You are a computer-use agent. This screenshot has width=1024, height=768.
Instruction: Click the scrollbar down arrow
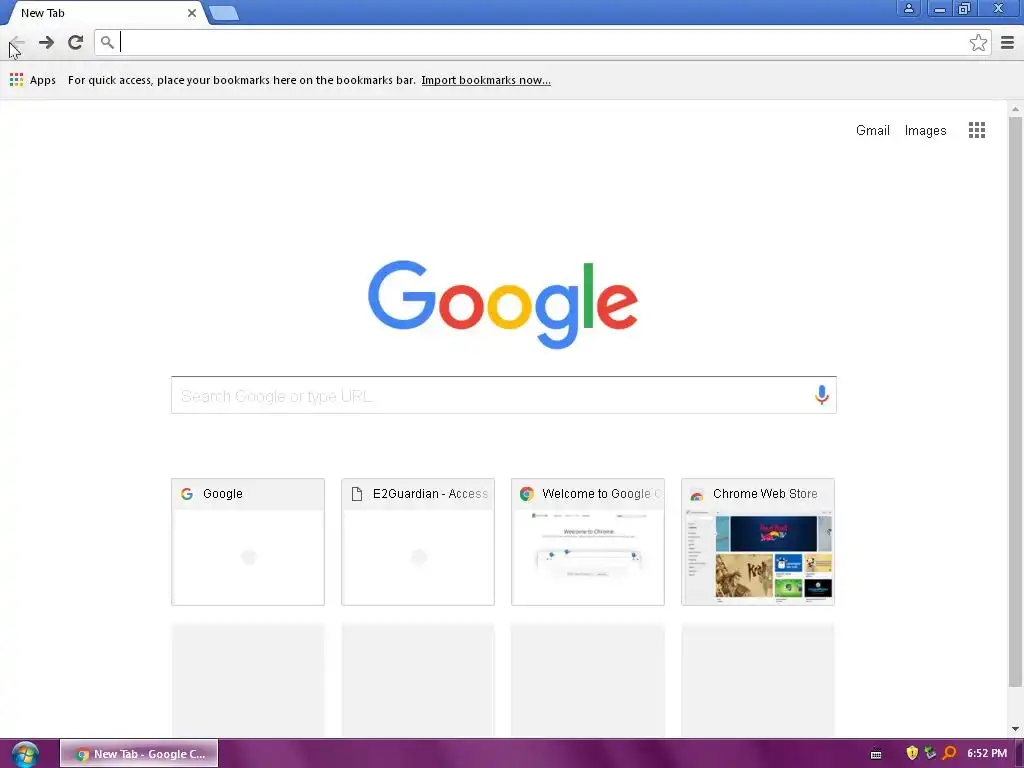pyautogui.click(x=1015, y=729)
